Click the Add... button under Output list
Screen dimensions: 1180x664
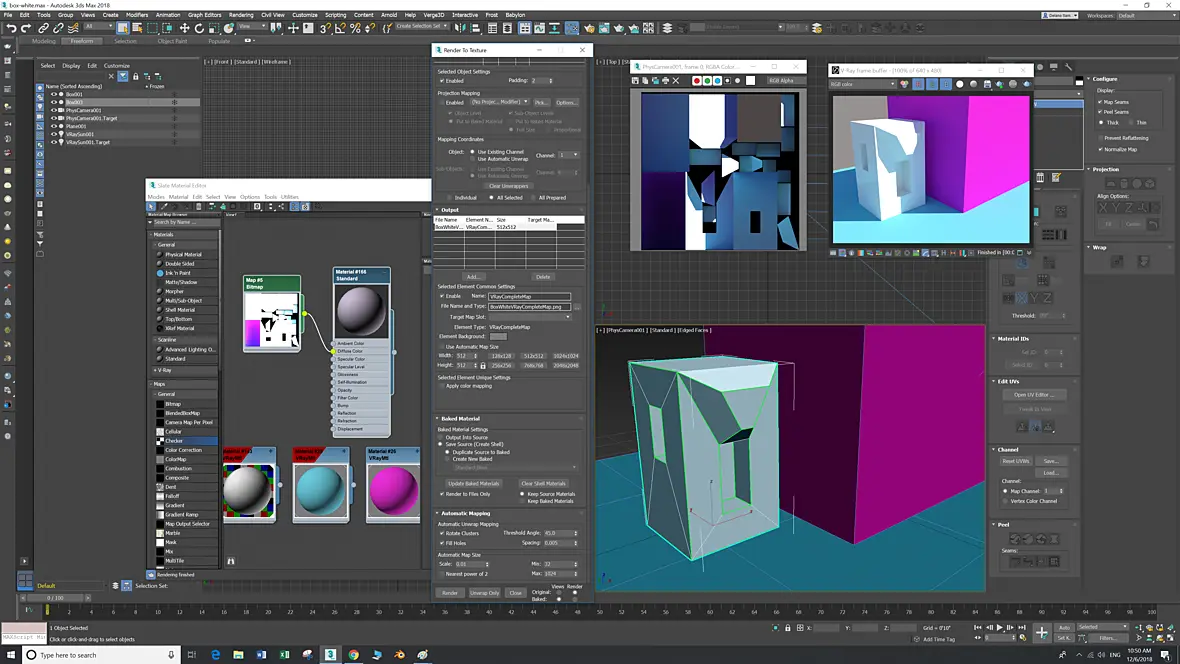tap(472, 277)
